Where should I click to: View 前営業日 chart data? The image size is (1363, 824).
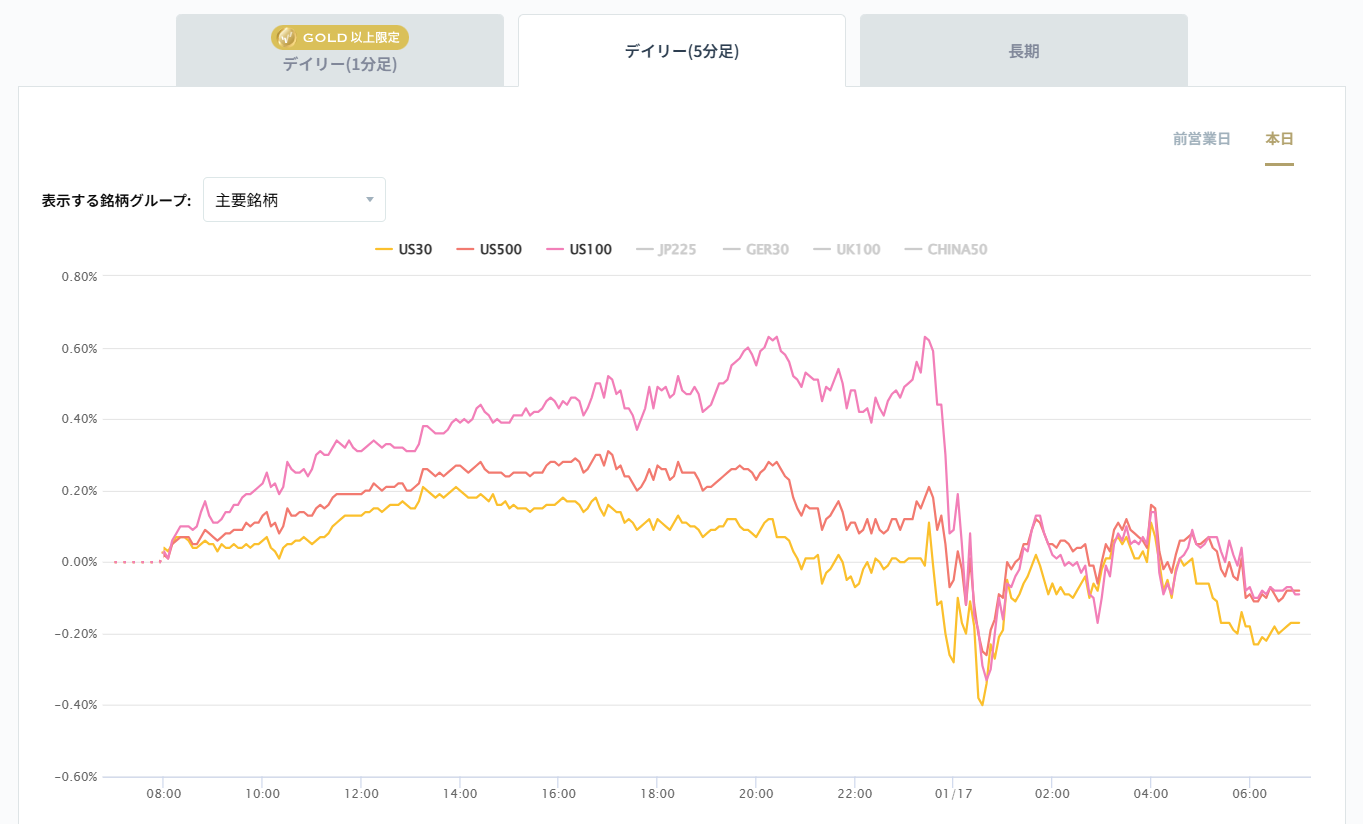click(1201, 139)
